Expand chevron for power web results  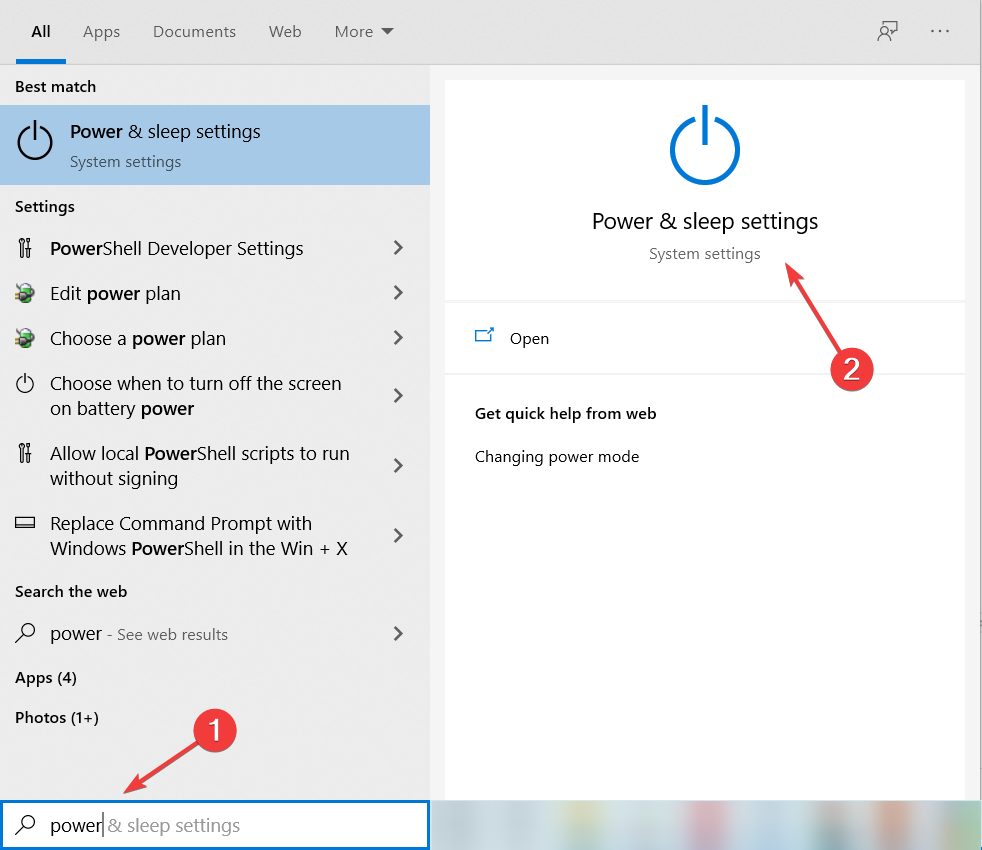398,633
